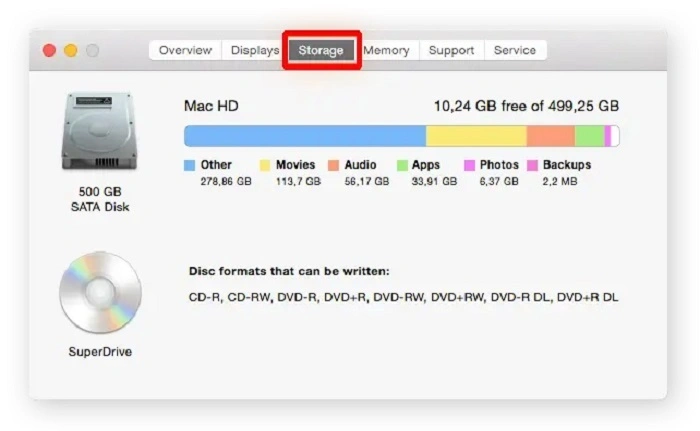Click the "56,17 GB" value
The width and height of the screenshot is (700, 431).
367,181
